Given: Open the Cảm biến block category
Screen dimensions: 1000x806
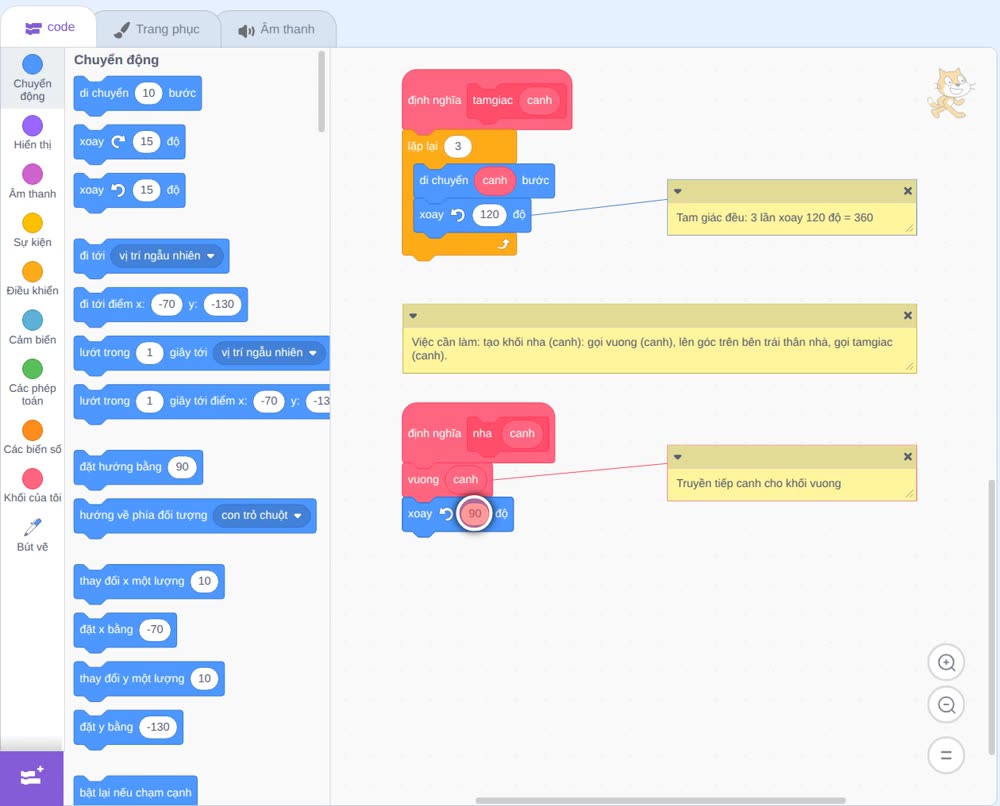Looking at the screenshot, I should click(x=33, y=328).
